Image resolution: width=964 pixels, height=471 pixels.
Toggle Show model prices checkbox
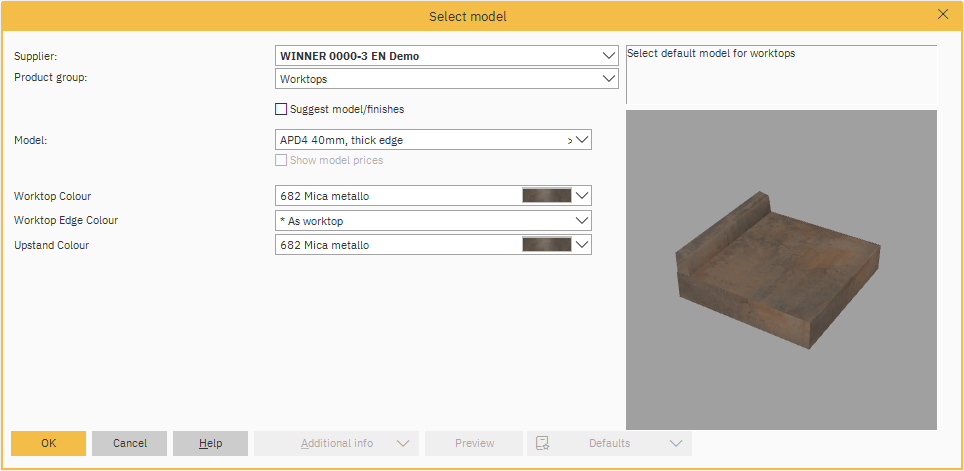click(281, 160)
